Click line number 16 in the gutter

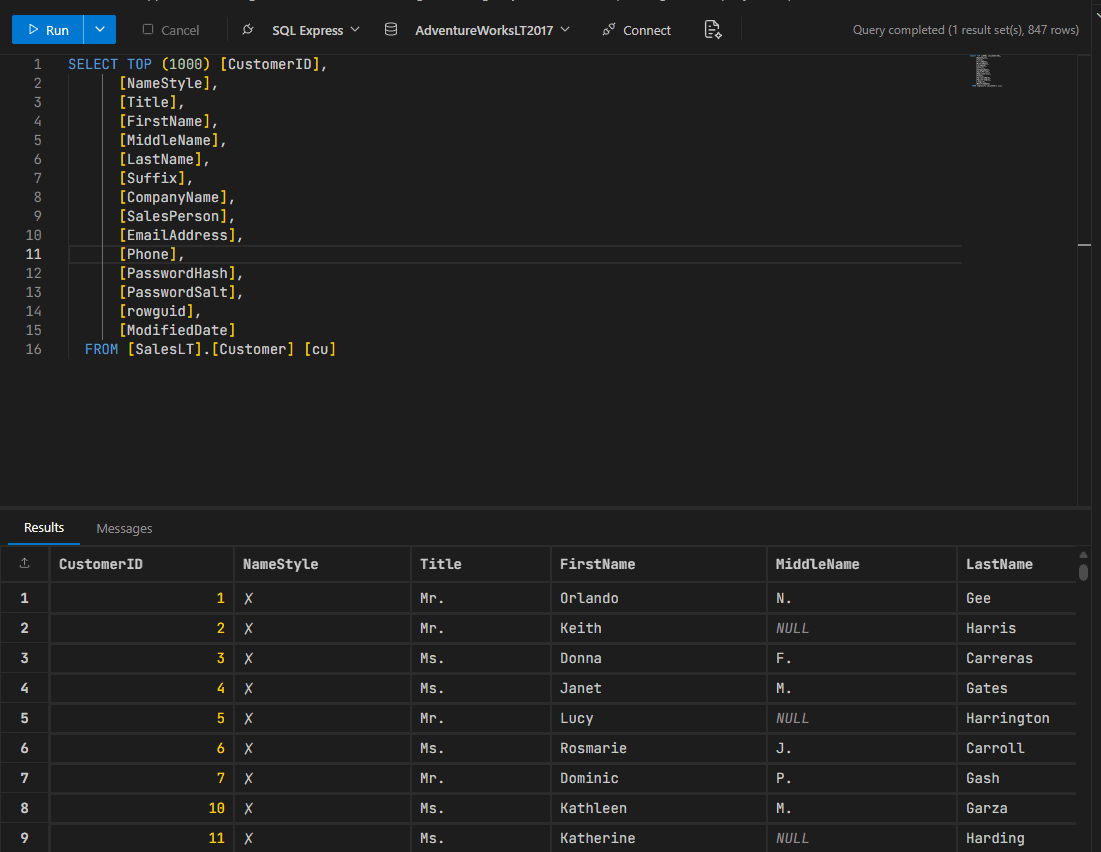click(33, 349)
